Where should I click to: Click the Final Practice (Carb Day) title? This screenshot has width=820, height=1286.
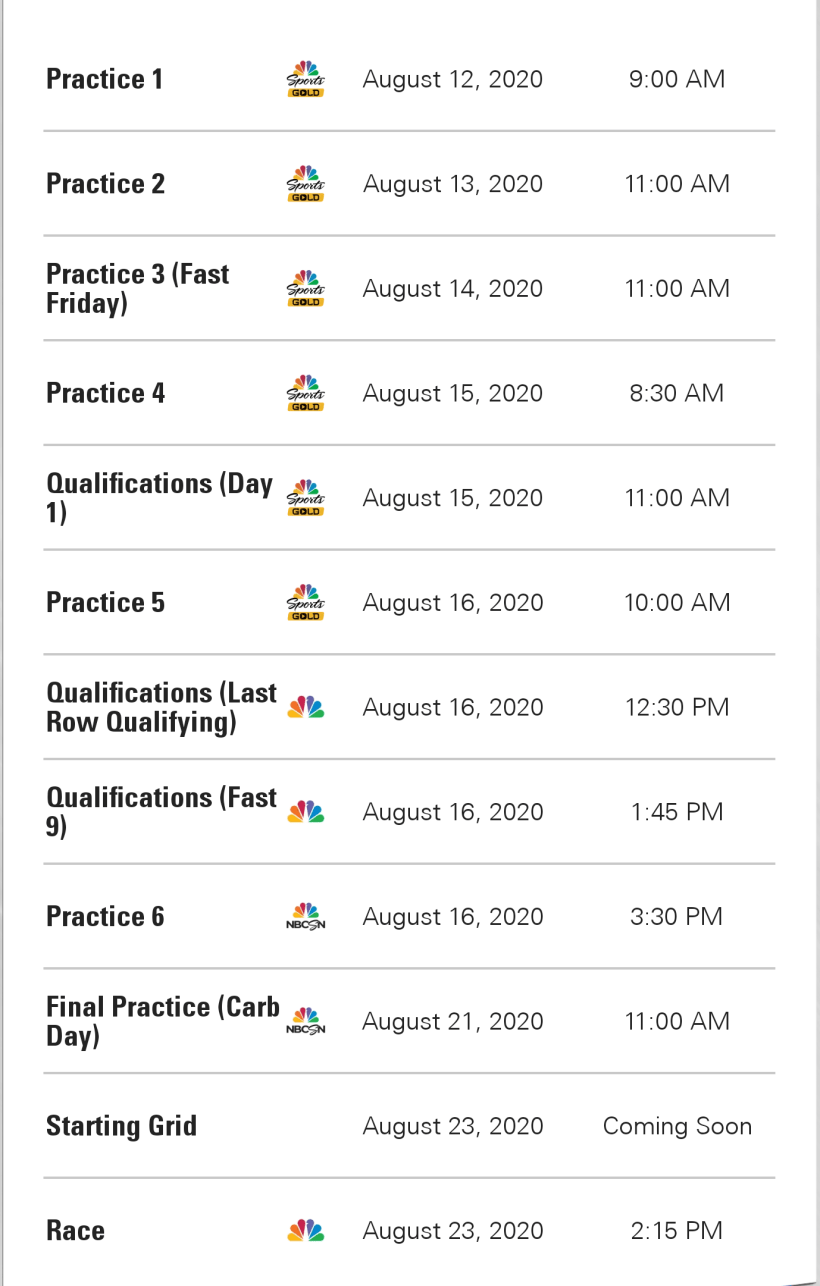[x=162, y=1021]
